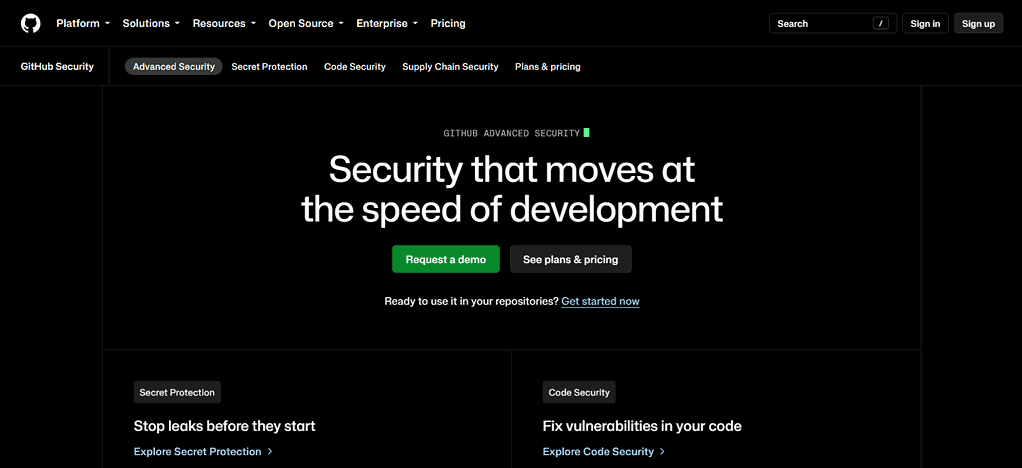This screenshot has width=1022, height=468.
Task: Click the GITHUB ADVANCED SECURITY eyebrow text
Action: (x=512, y=133)
